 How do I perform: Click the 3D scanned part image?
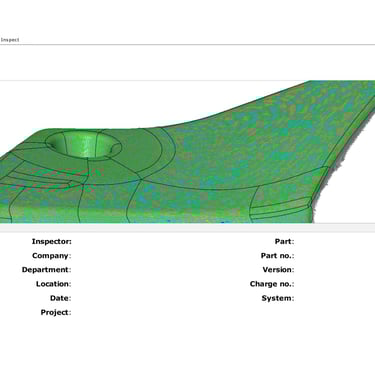point(187,152)
